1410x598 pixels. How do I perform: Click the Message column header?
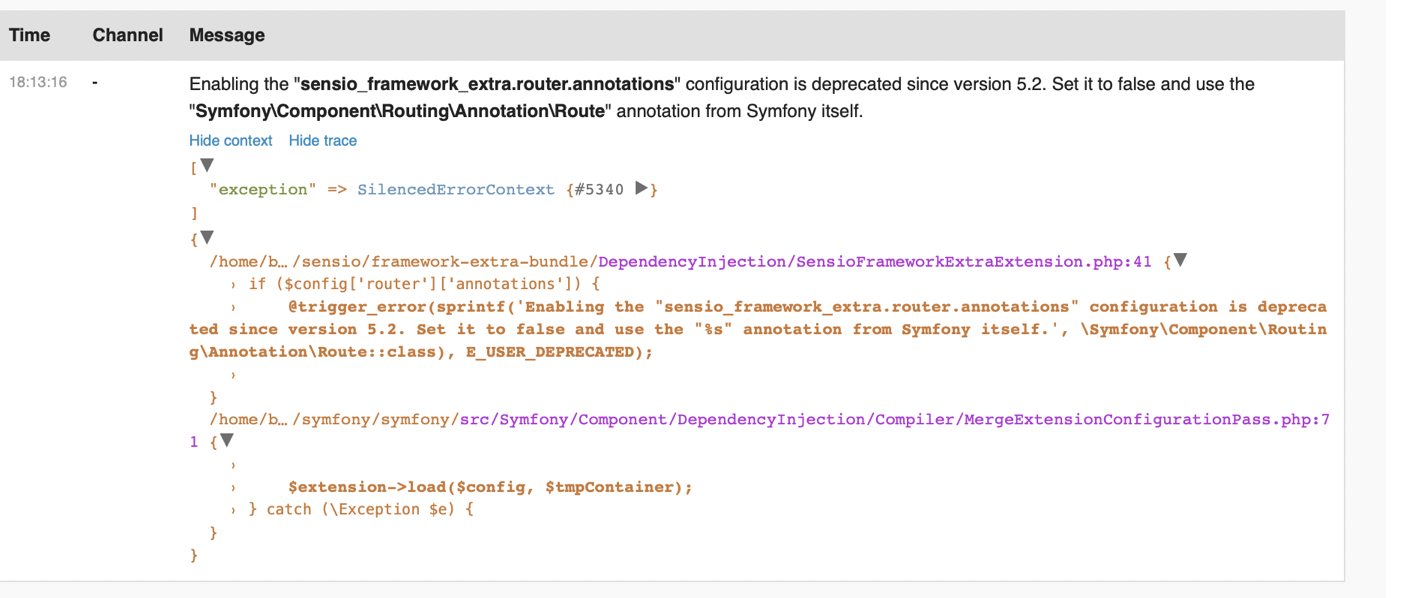coord(227,35)
